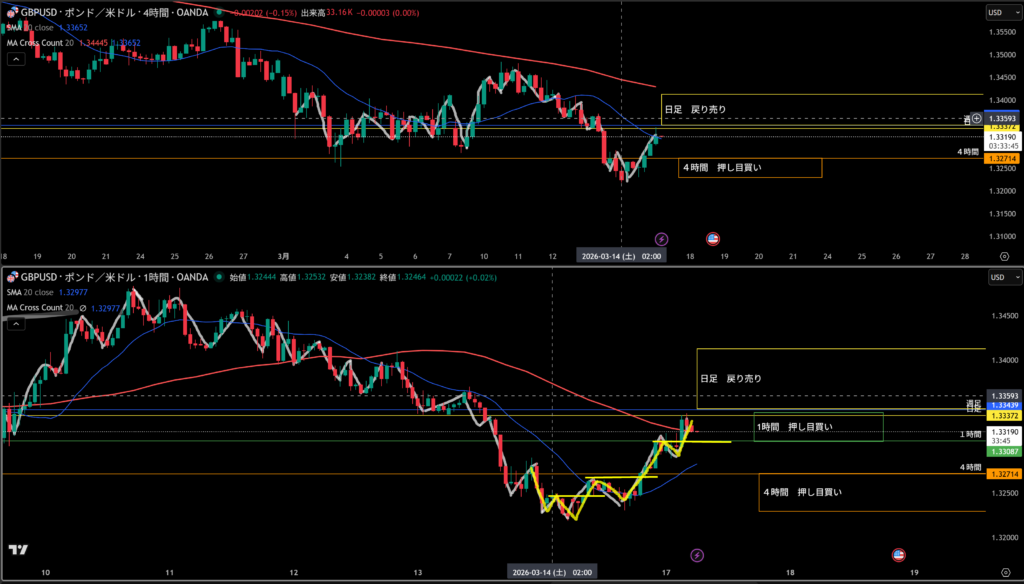
Task: Collapse indicator legend in upper 4-hour chart
Action: click(16, 59)
